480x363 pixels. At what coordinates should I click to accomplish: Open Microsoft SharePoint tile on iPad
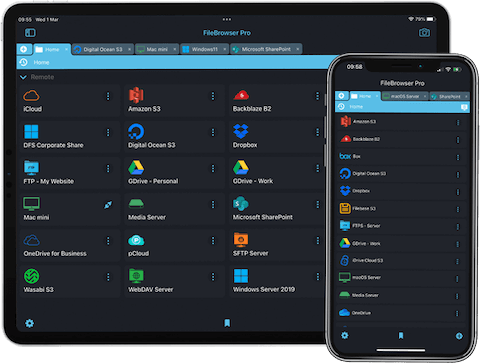pos(277,209)
